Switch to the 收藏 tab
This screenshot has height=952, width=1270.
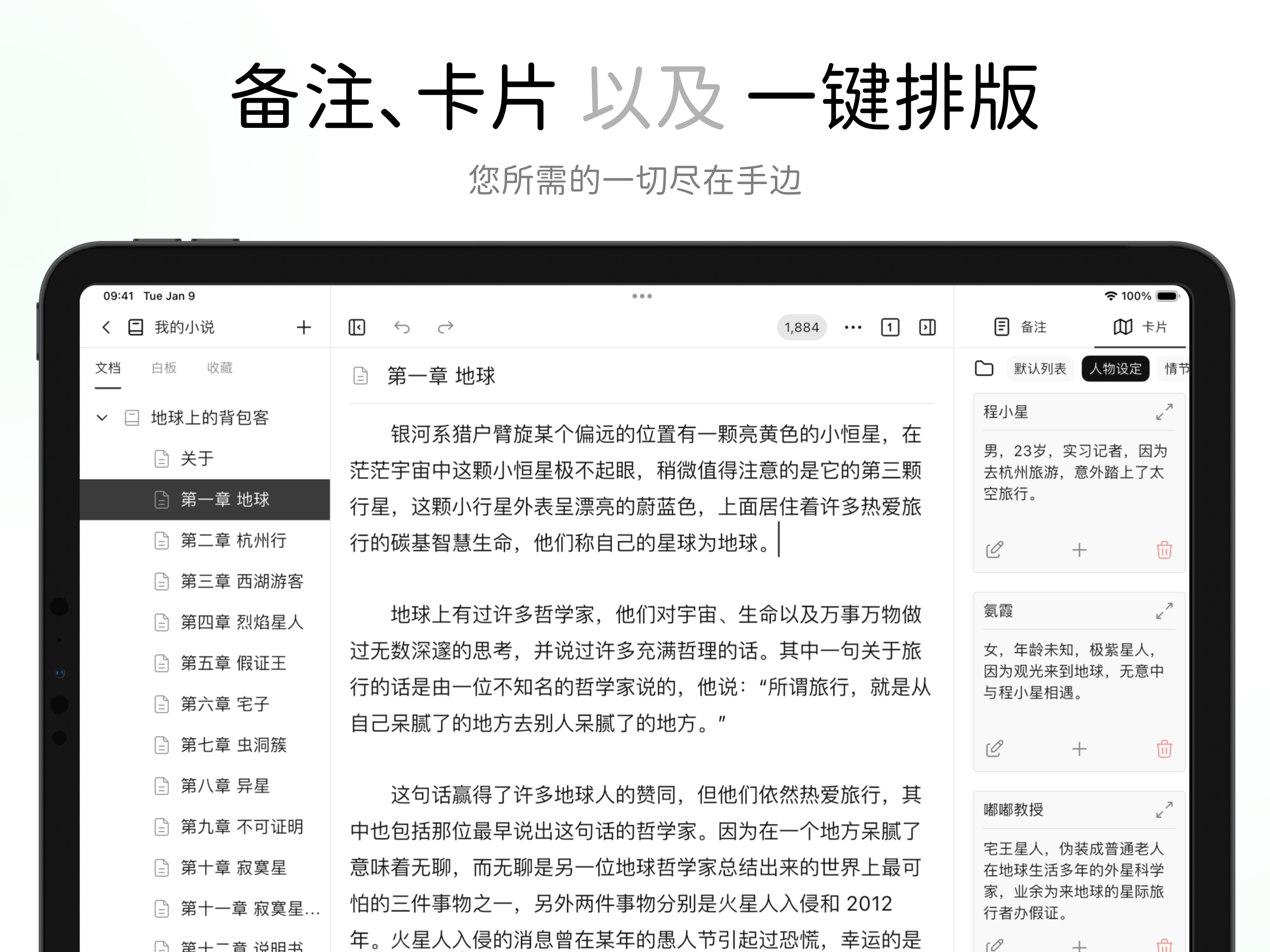pyautogui.click(x=219, y=368)
